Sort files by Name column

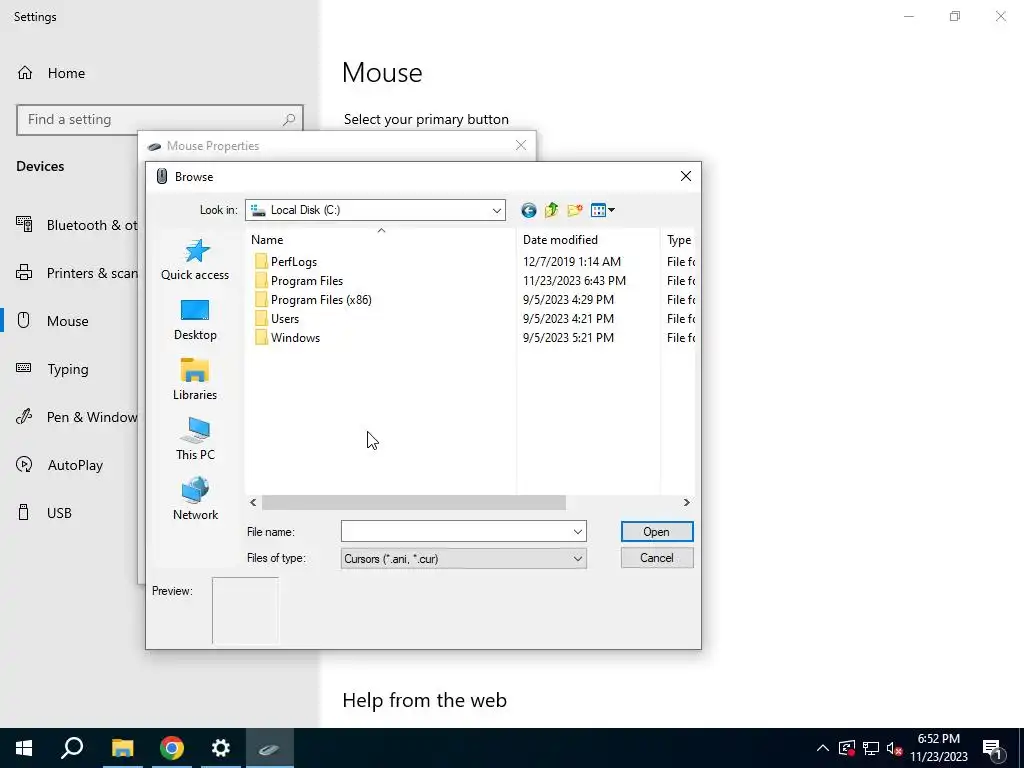tap(380, 240)
